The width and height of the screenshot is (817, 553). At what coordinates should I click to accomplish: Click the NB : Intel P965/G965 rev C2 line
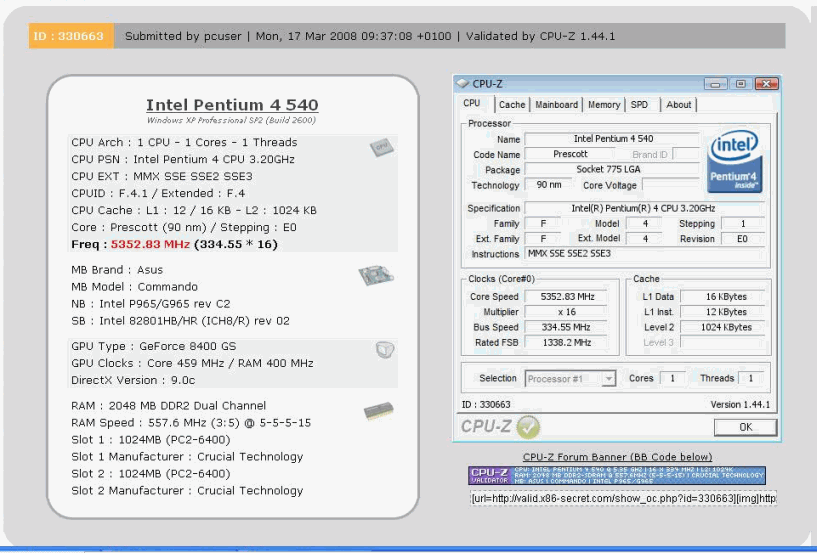pos(151,304)
